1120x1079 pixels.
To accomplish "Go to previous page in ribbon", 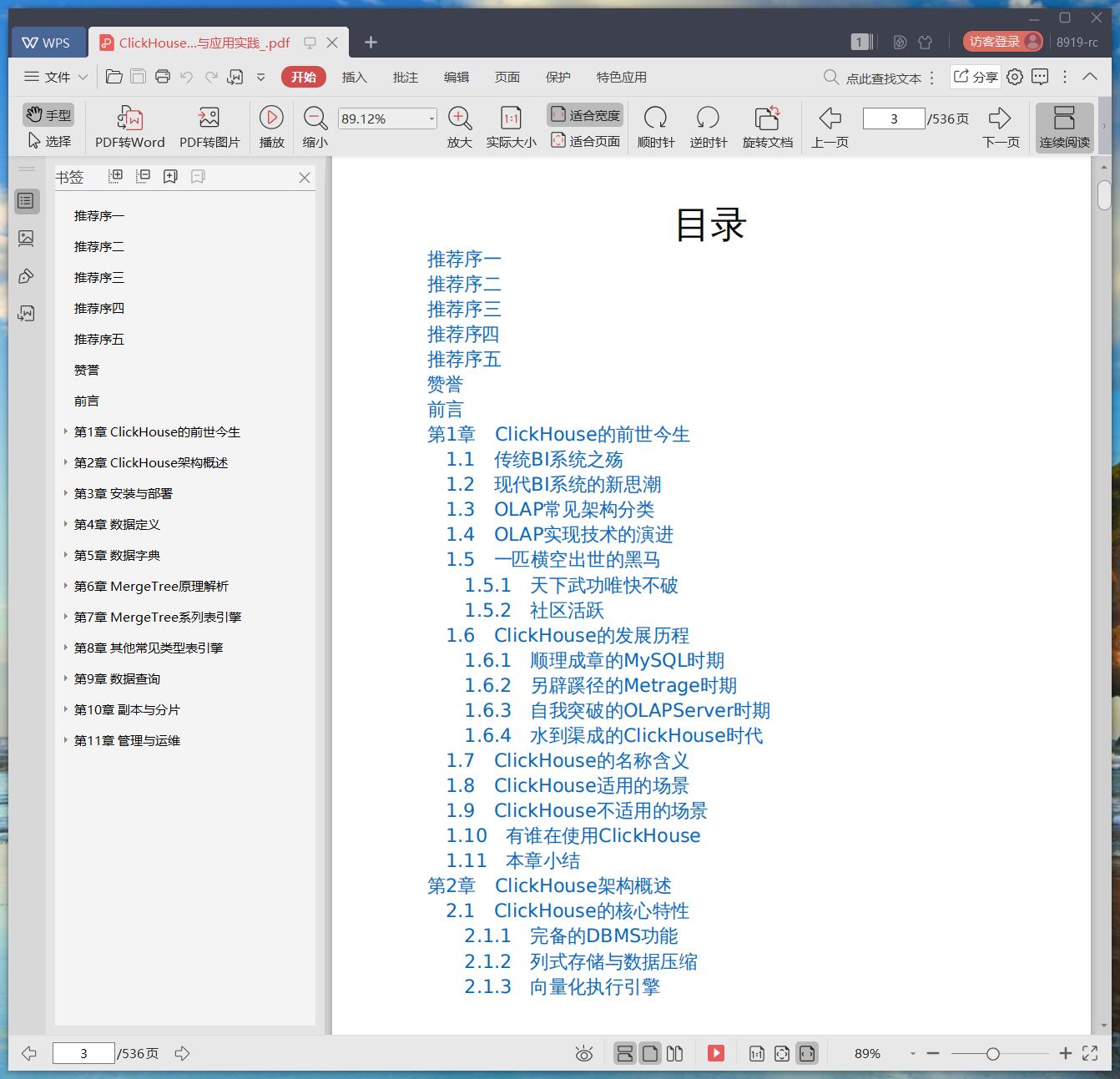I will point(830,128).
